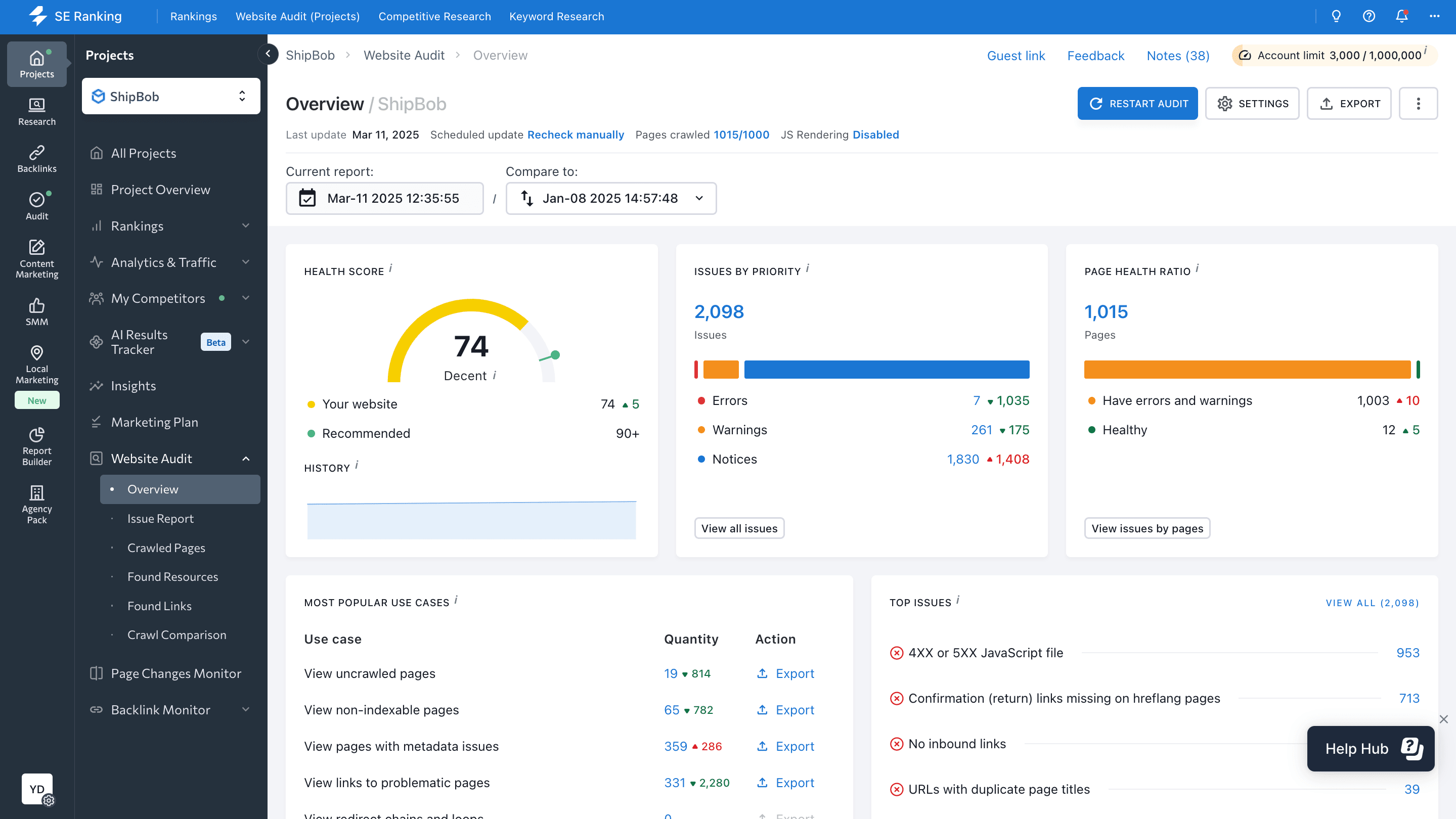Select the Keyword Research menu tab
The image size is (1456, 819).
point(556,16)
